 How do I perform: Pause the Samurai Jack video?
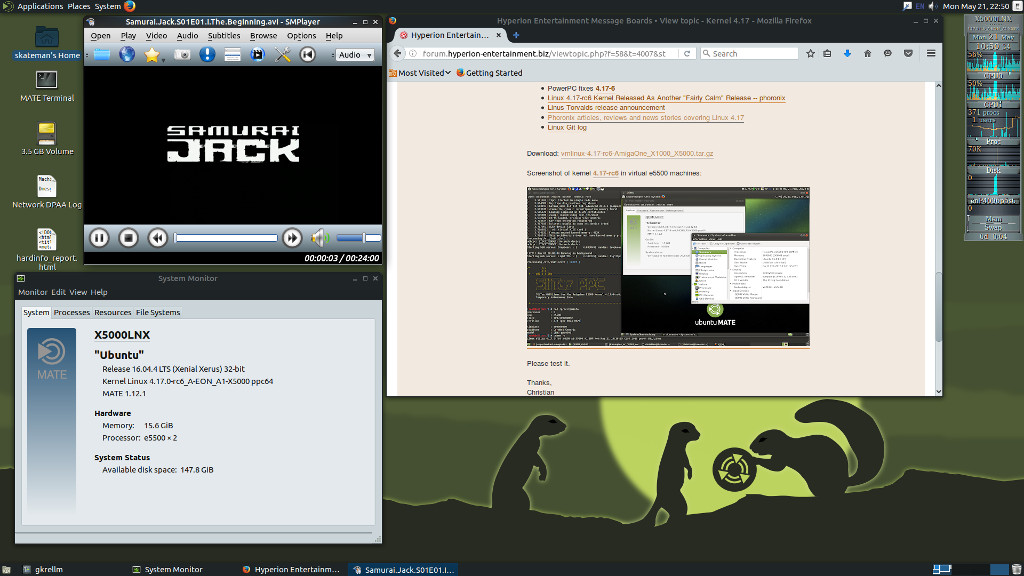pos(99,238)
